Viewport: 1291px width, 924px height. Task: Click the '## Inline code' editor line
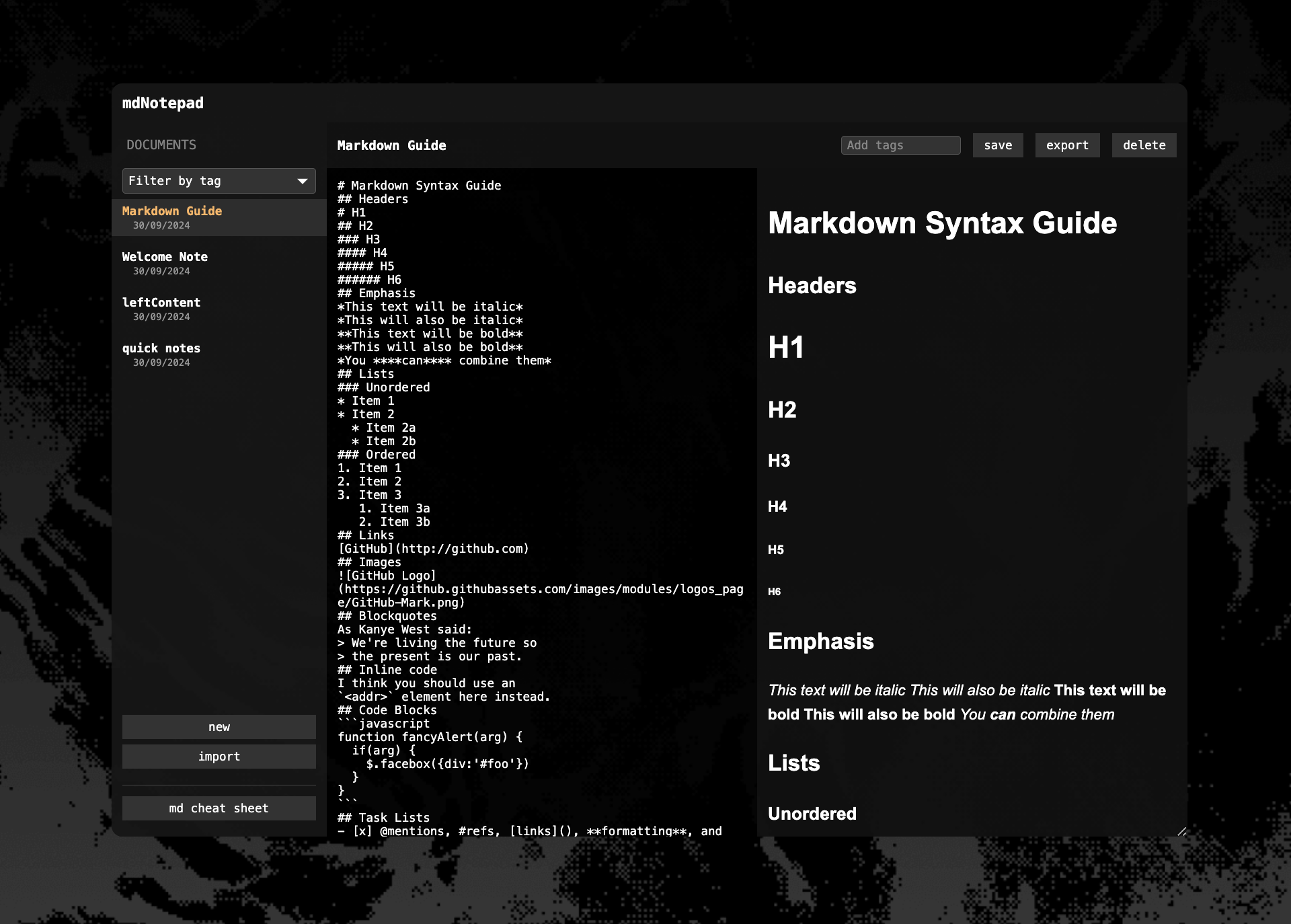[x=387, y=670]
